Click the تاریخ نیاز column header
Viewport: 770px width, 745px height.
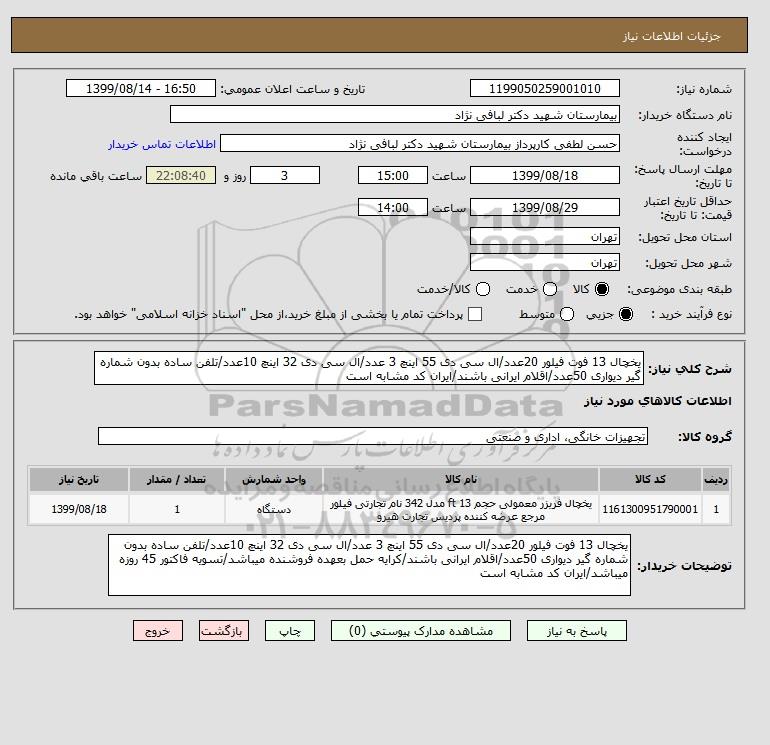pos(79,479)
